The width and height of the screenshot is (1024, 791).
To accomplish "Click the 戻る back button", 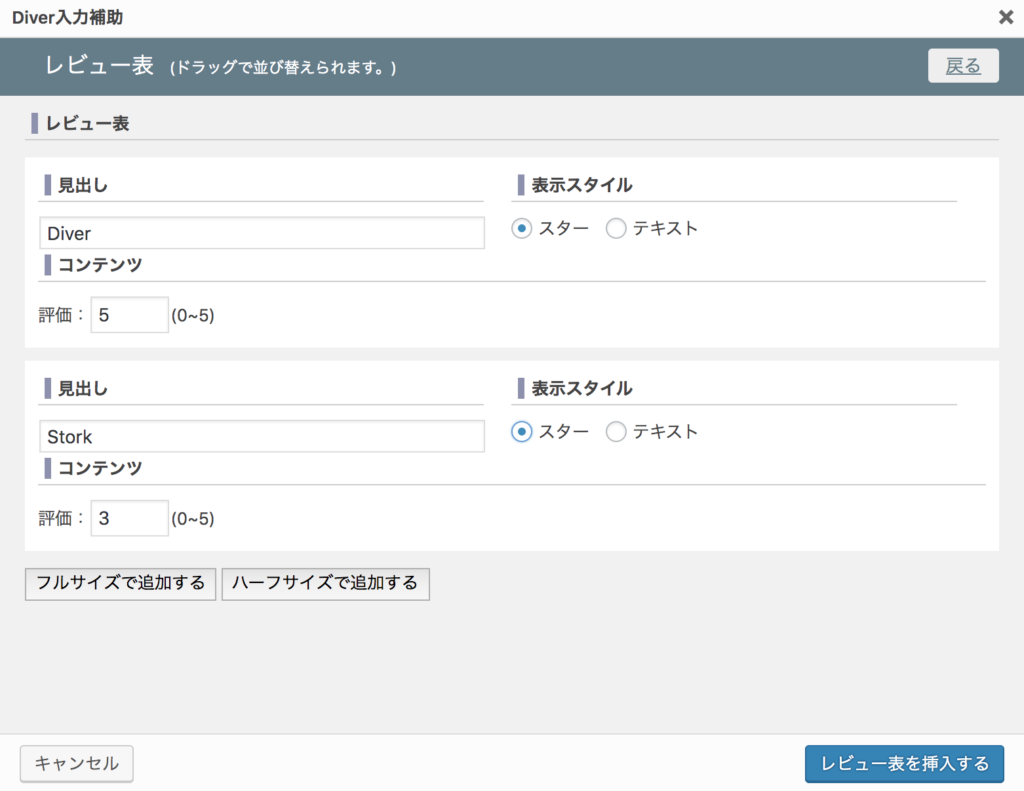I will (x=963, y=66).
